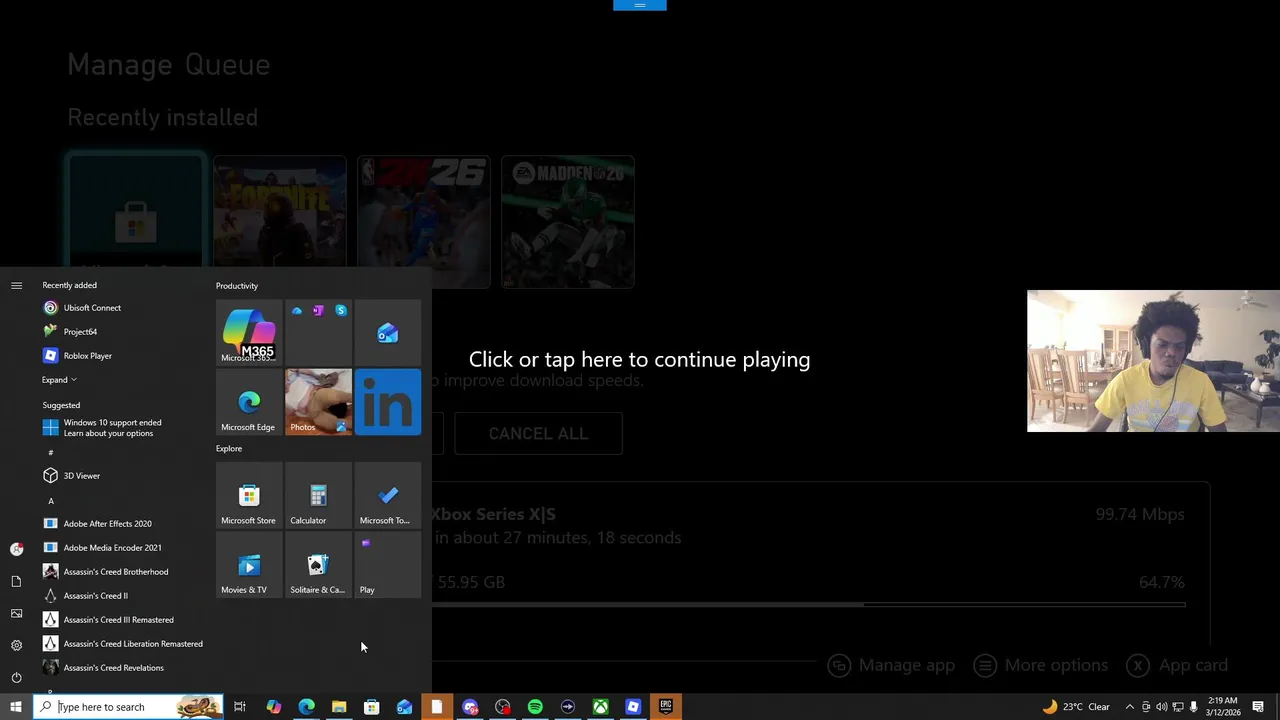This screenshot has height=720, width=1280.
Task: Click CANCEL ALL in the Xbox queue
Action: (x=538, y=434)
